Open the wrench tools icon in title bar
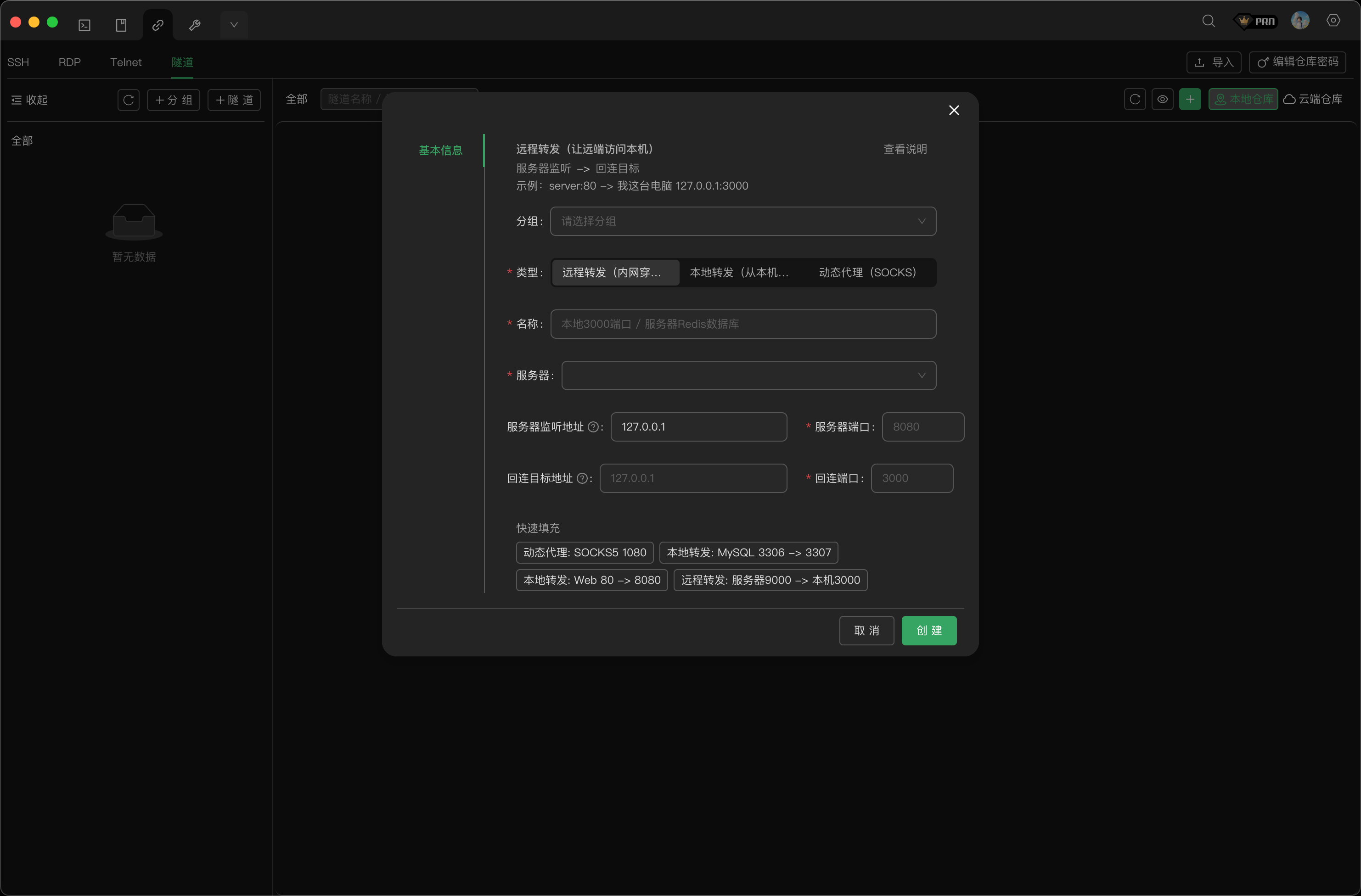The image size is (1361, 896). (194, 25)
